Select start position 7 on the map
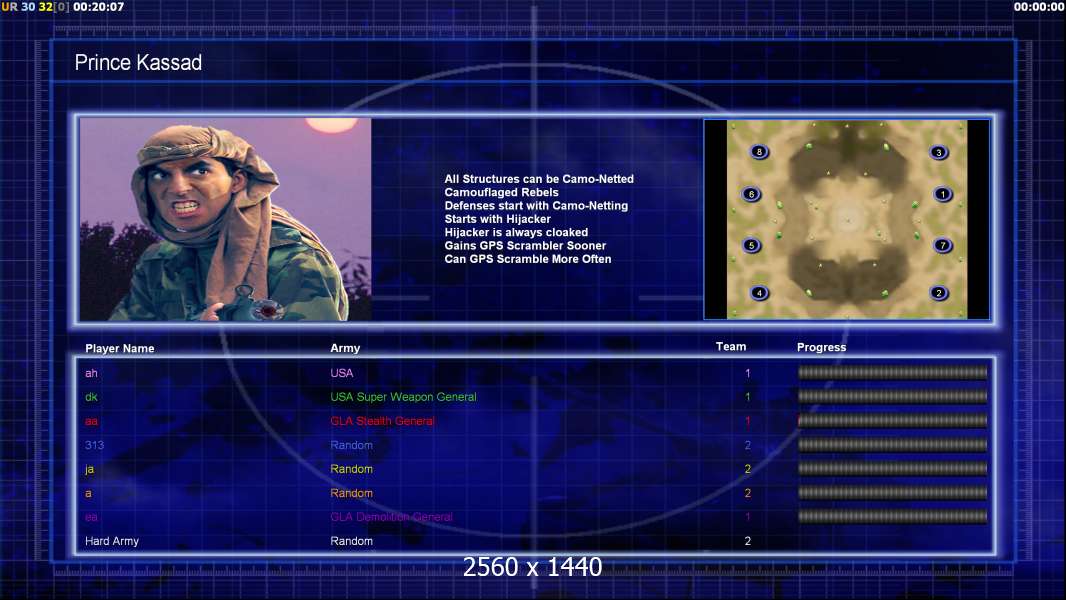 [943, 245]
